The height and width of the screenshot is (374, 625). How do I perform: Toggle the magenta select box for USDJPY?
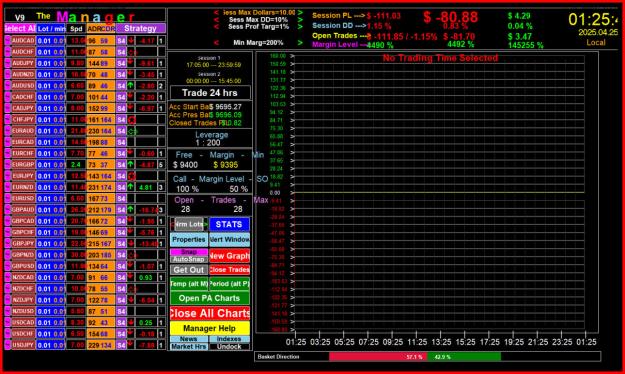(7, 344)
